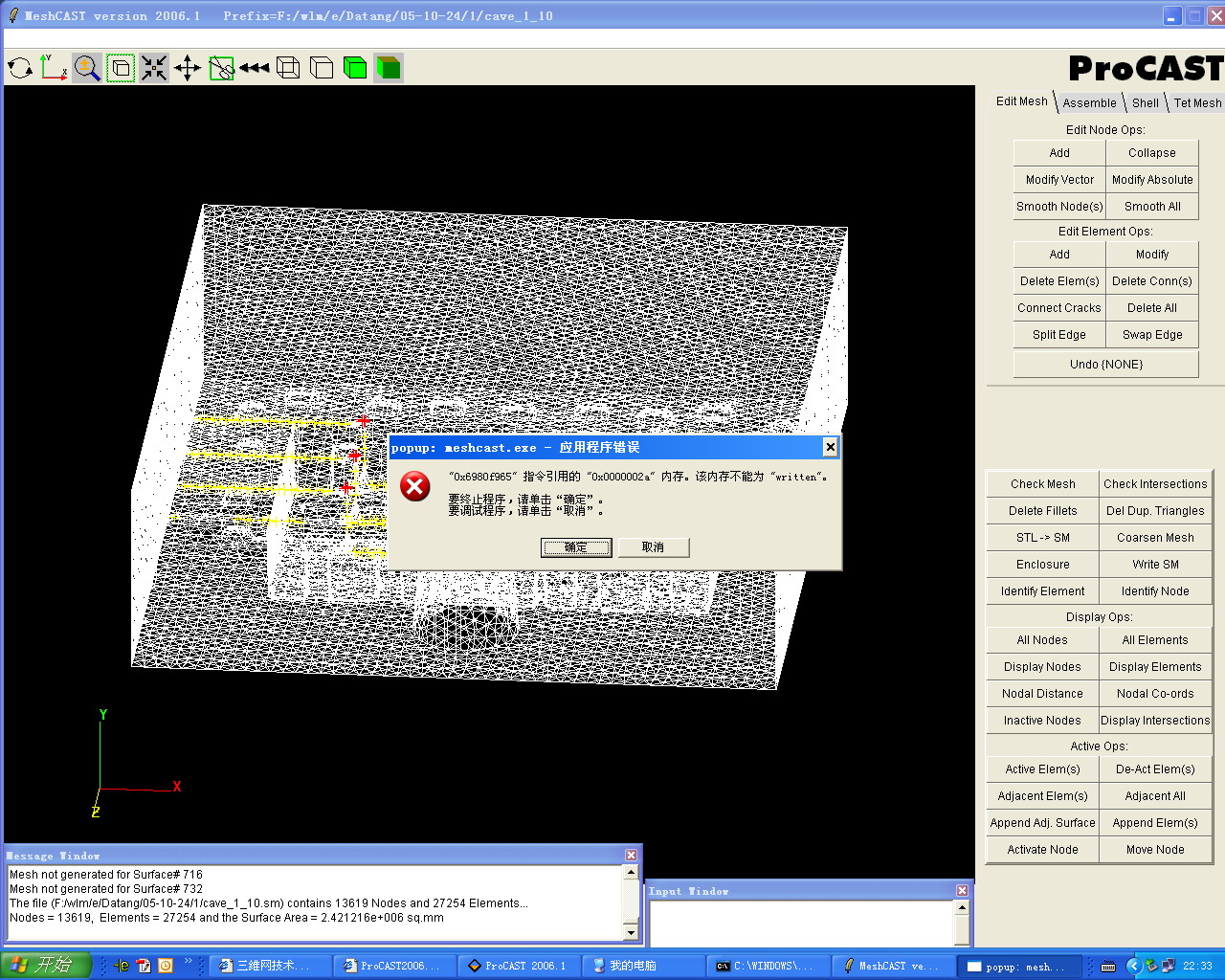The image size is (1225, 980).
Task: Switch to the Shell tab
Action: (x=1146, y=103)
